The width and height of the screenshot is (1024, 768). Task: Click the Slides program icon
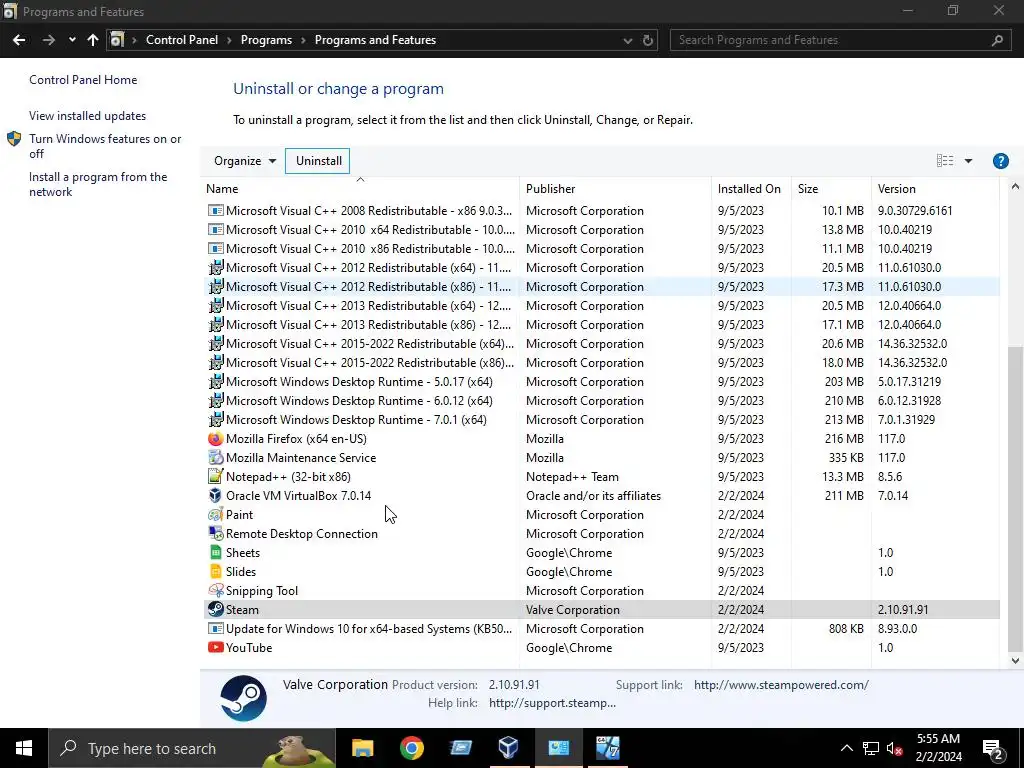point(216,571)
